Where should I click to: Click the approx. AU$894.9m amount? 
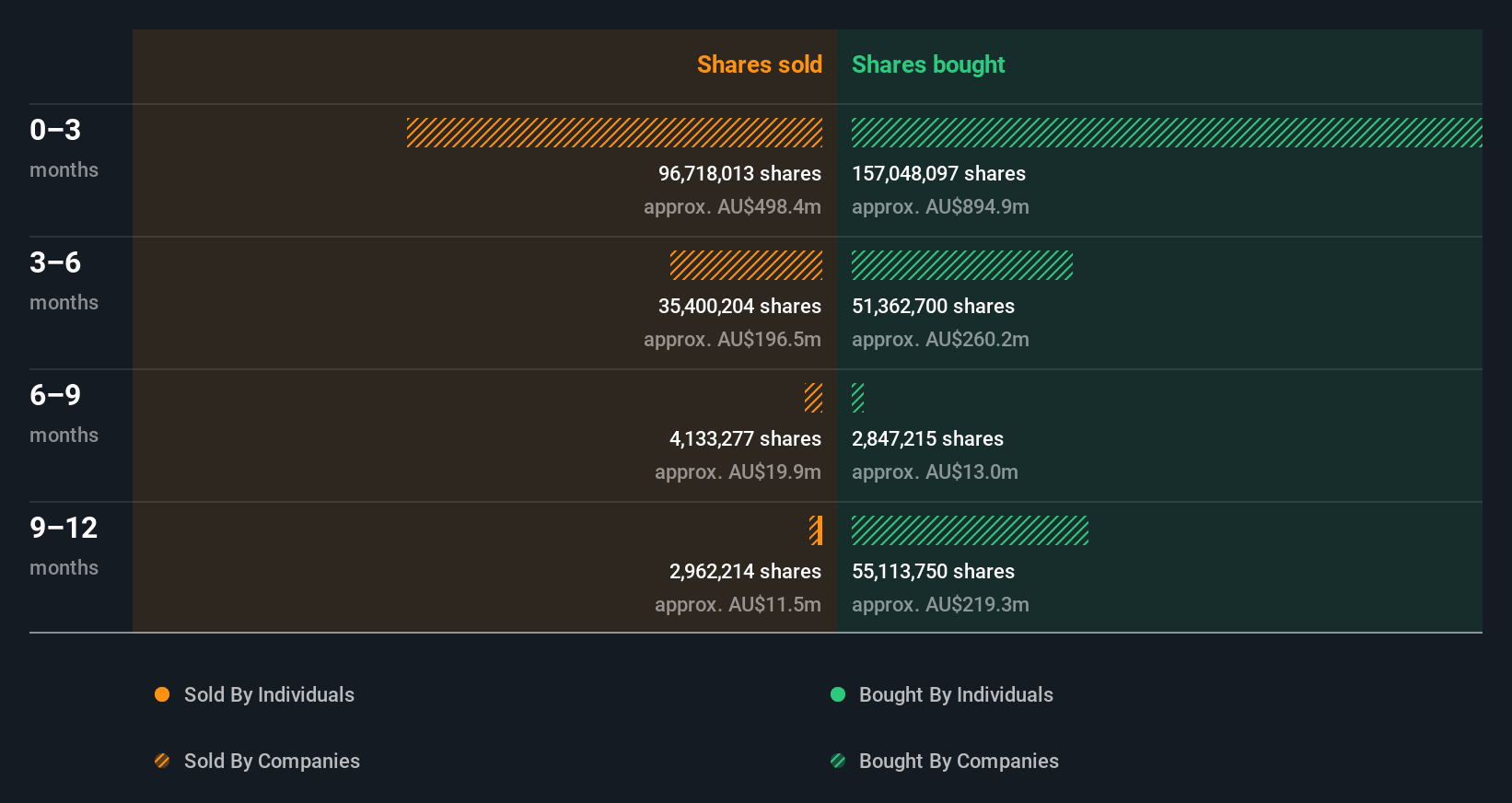[x=940, y=206]
